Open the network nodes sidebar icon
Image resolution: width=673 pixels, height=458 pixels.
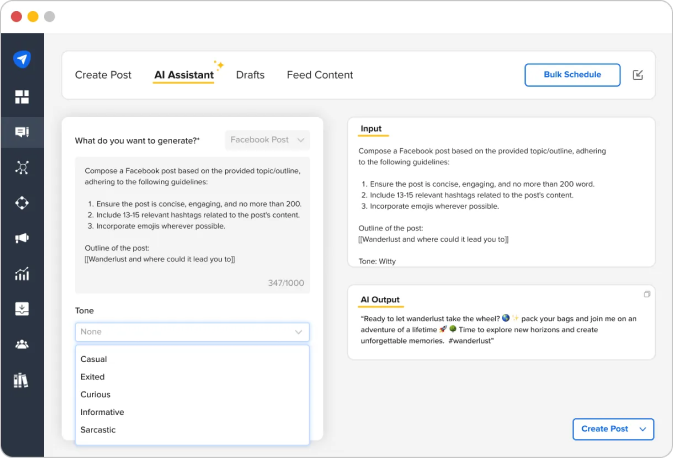pyautogui.click(x=22, y=167)
